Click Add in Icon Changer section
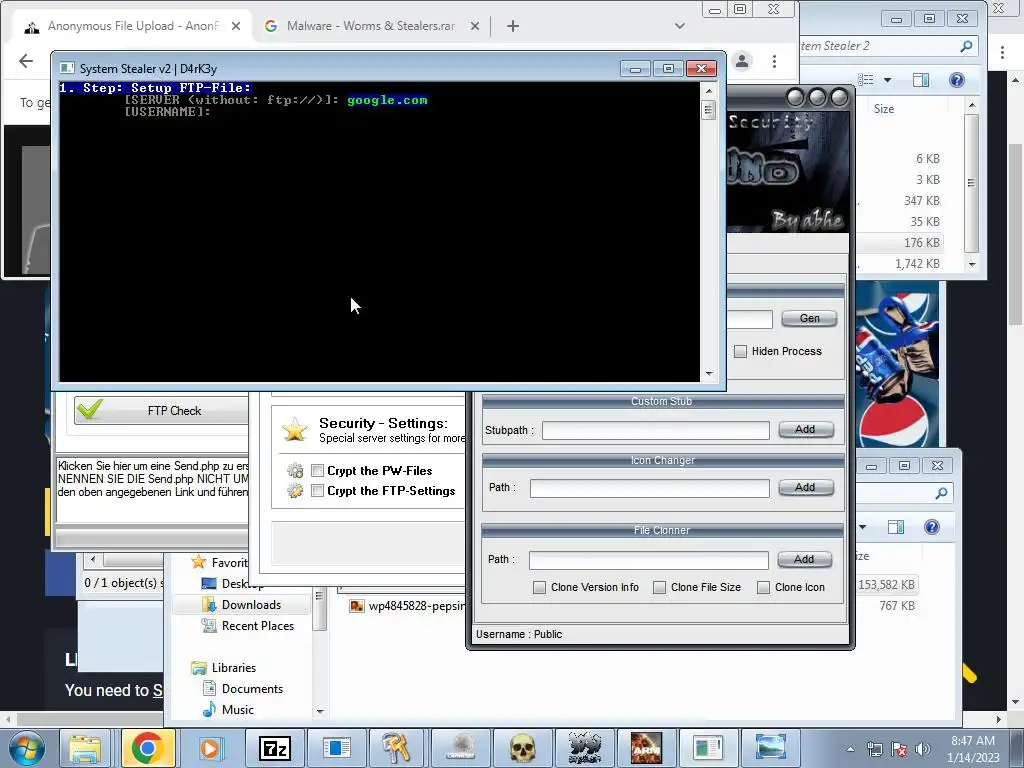The height and width of the screenshot is (768, 1024). (x=805, y=488)
